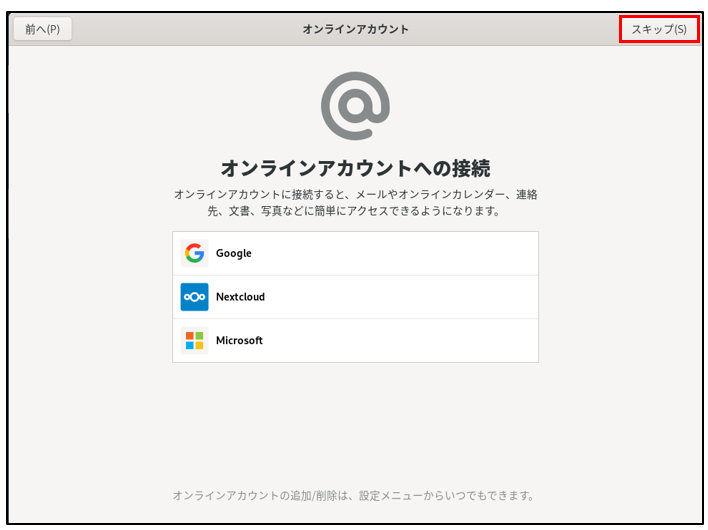This screenshot has height=530, width=708.
Task: Click the footer note about 設定メニュー
Action: tap(355, 495)
